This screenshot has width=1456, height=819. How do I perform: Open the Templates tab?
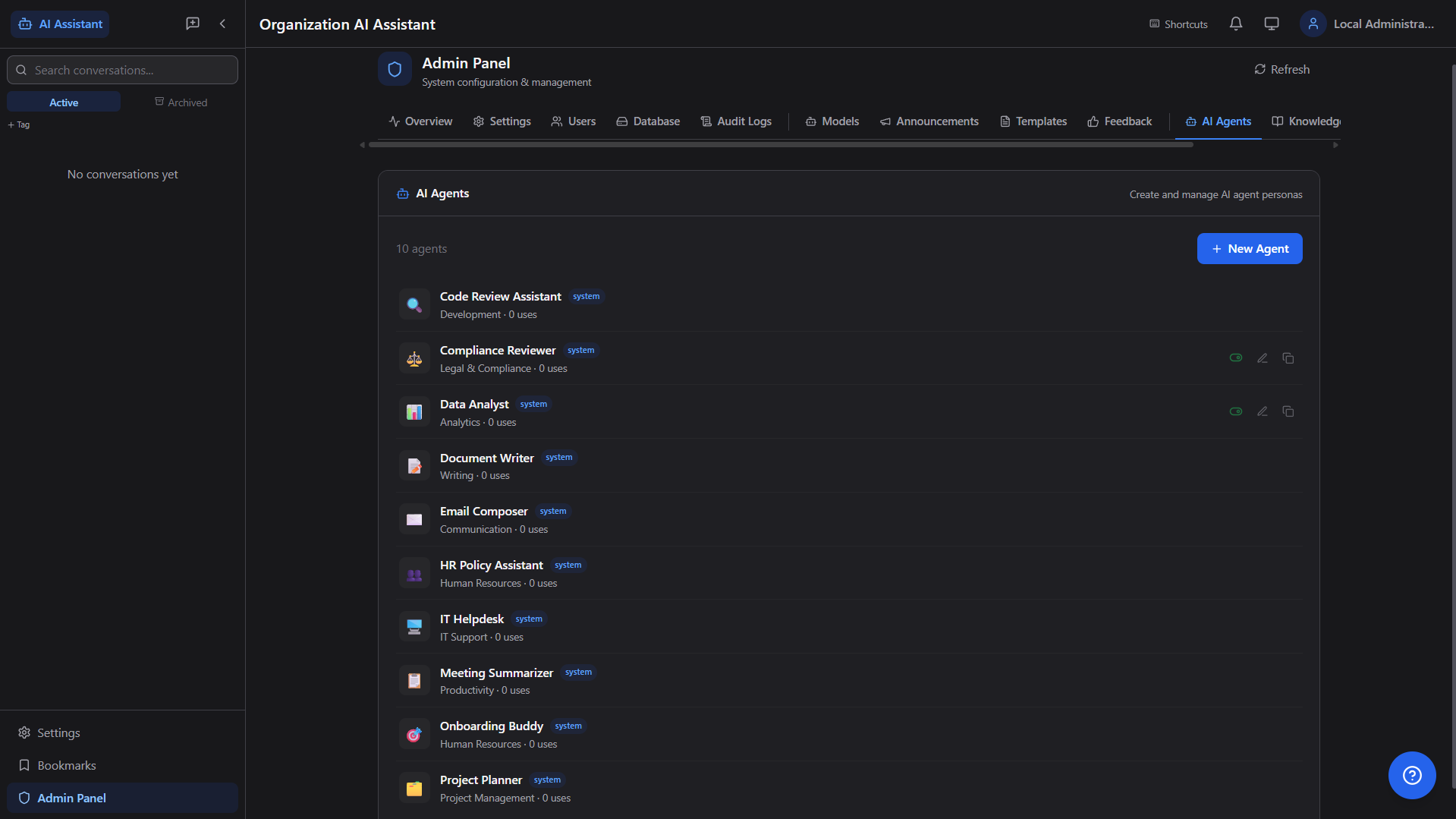[x=1033, y=121]
